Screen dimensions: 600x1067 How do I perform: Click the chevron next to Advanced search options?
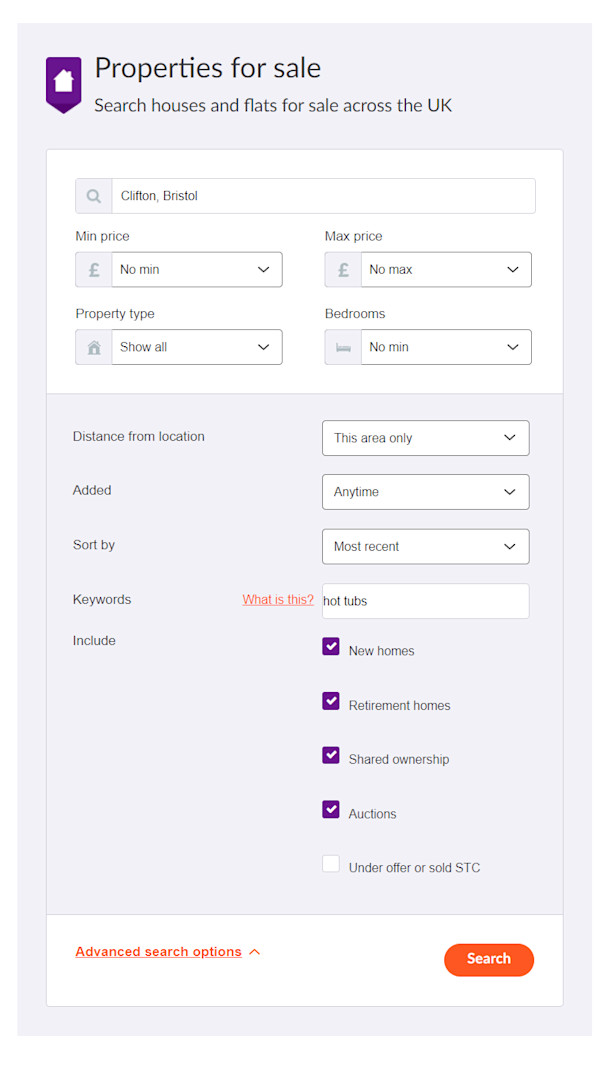(x=254, y=953)
